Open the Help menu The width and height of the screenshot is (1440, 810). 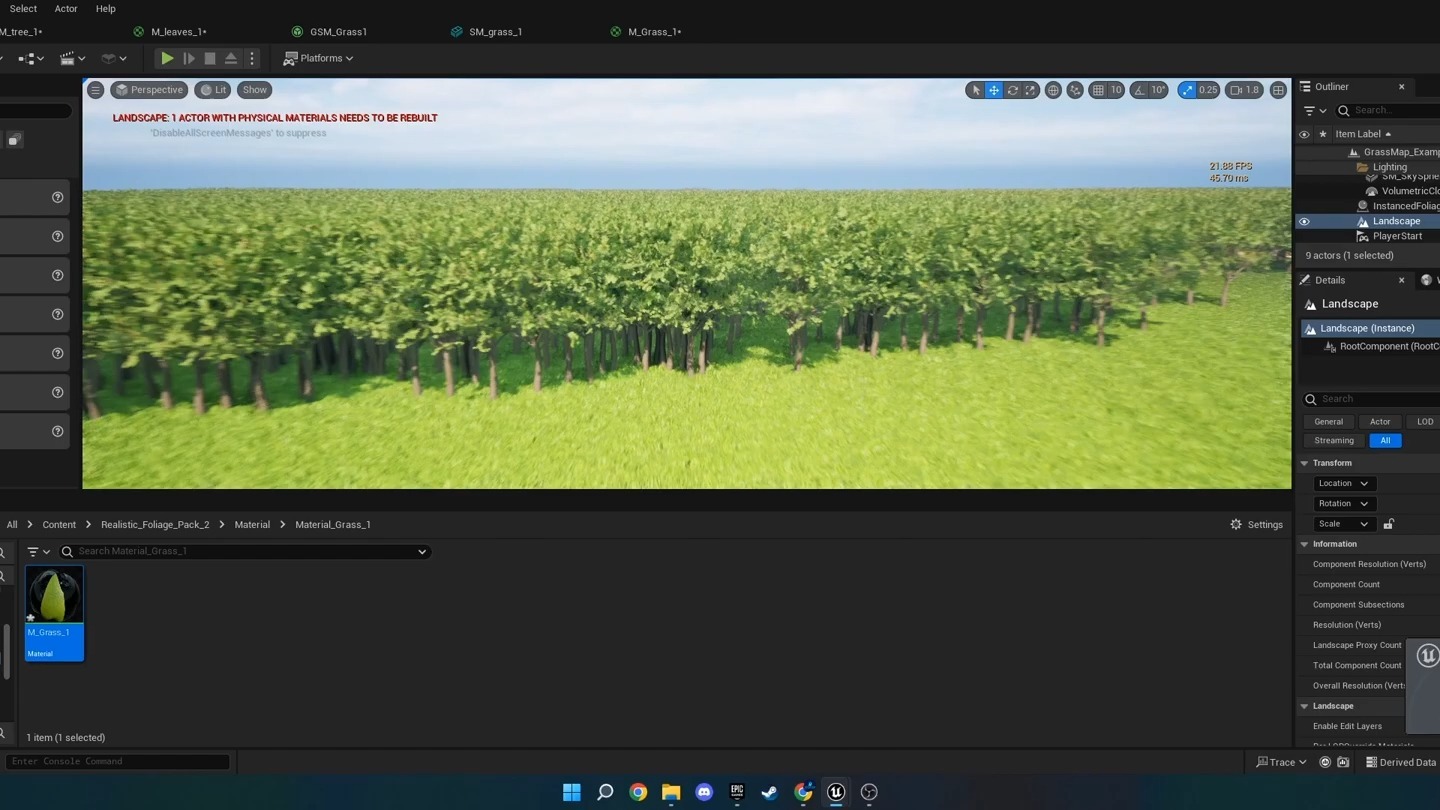click(105, 9)
